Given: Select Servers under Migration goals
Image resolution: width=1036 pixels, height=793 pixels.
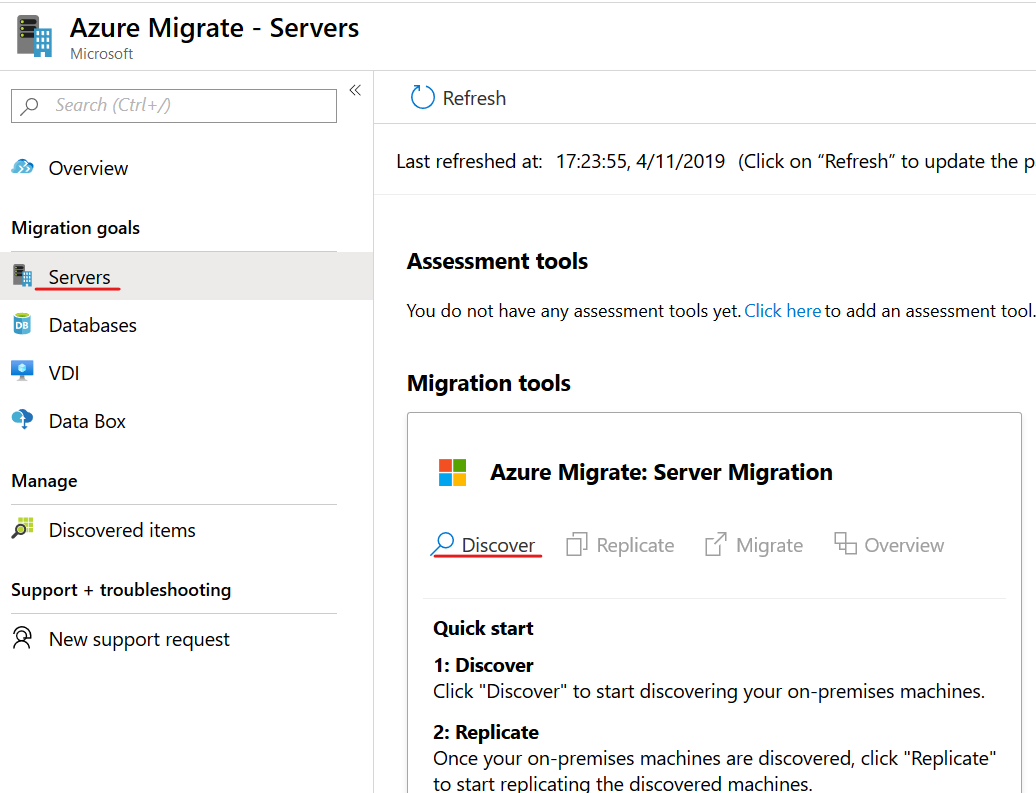Looking at the screenshot, I should (79, 277).
